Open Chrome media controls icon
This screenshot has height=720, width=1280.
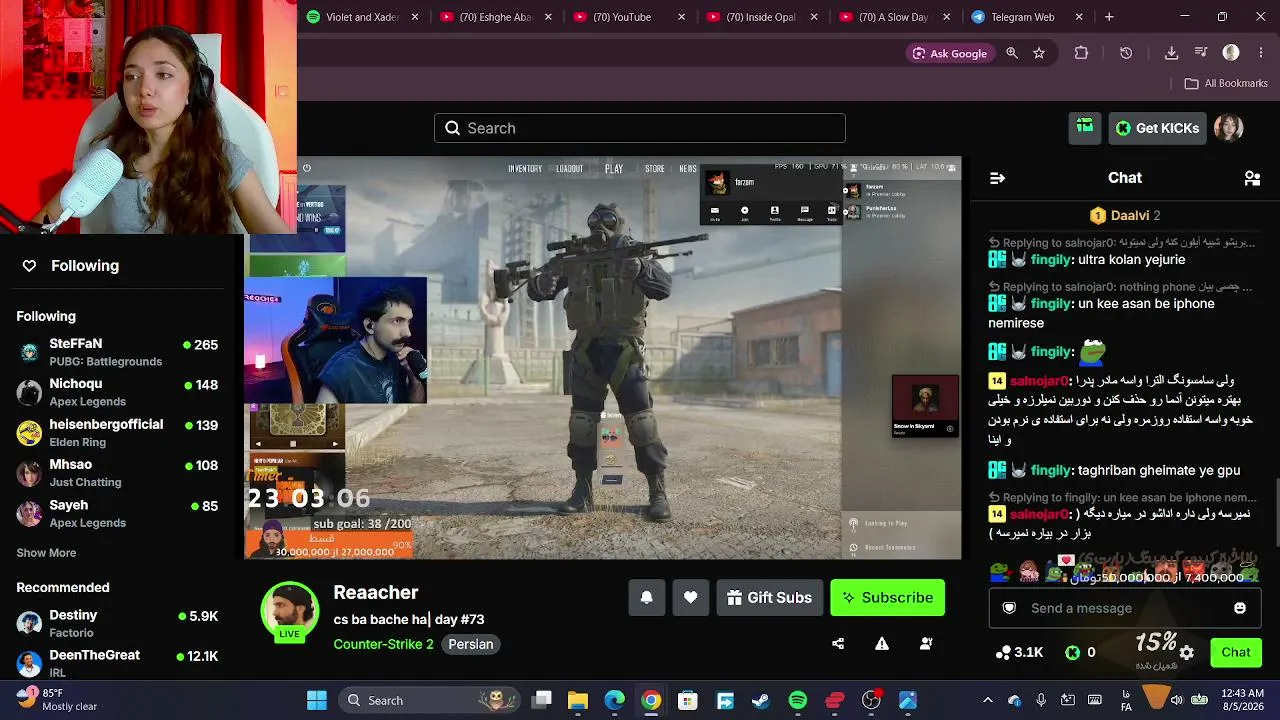1201,53
